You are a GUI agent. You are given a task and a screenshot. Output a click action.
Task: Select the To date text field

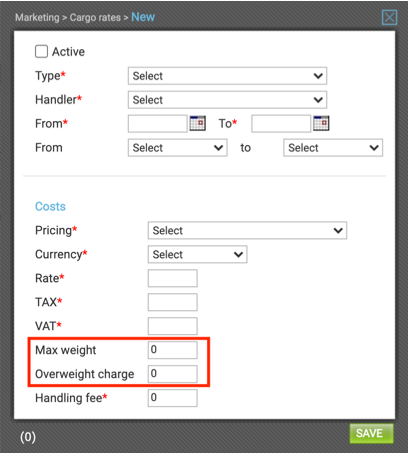[281, 124]
